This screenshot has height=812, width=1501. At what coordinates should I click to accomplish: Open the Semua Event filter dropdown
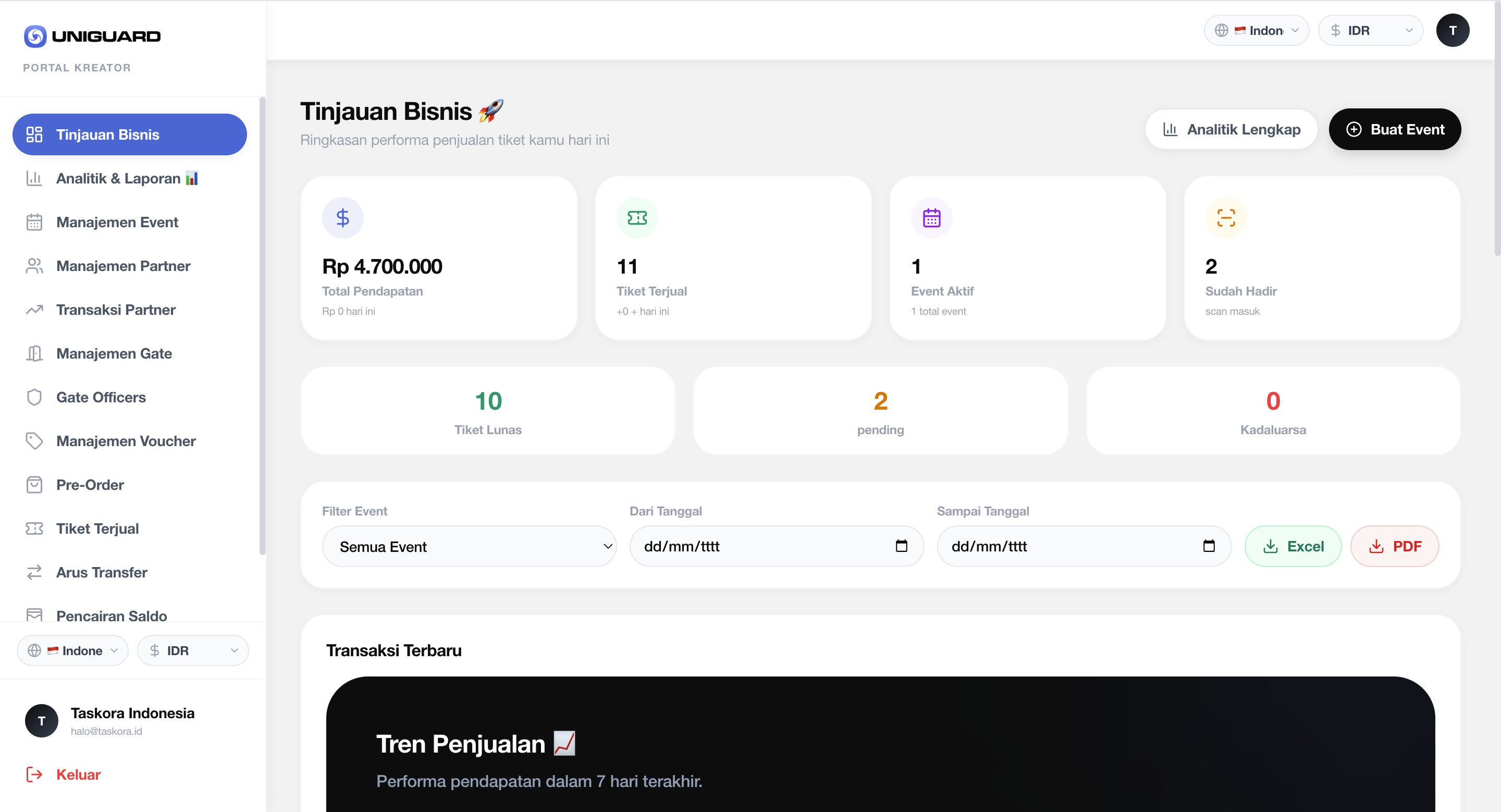469,546
